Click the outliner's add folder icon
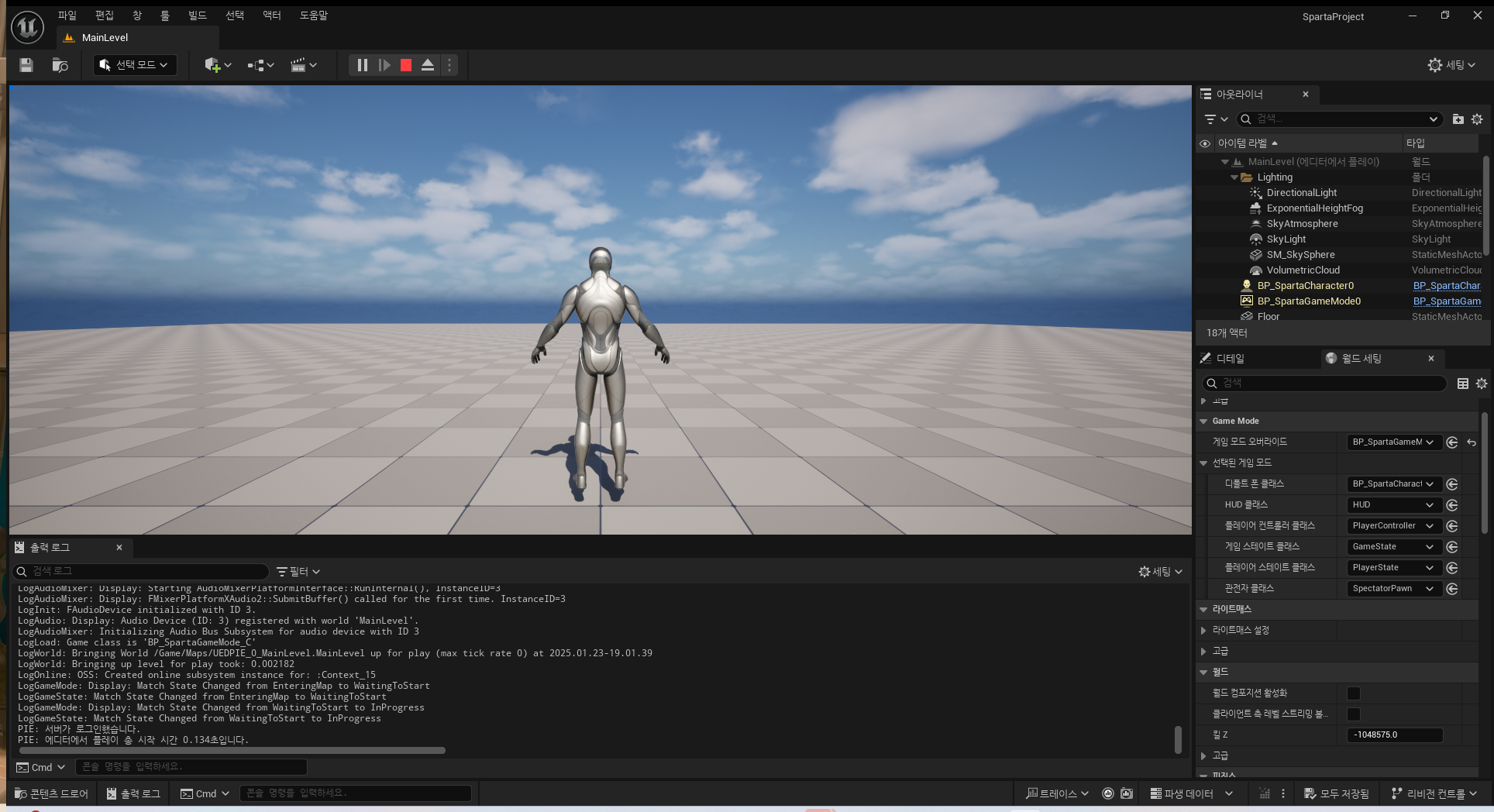Image resolution: width=1494 pixels, height=812 pixels. pos(1458,119)
